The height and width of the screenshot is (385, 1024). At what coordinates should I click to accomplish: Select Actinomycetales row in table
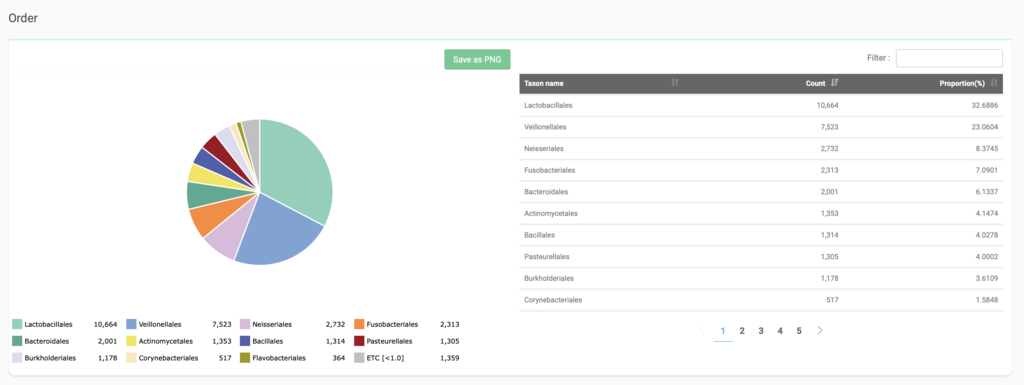click(761, 213)
